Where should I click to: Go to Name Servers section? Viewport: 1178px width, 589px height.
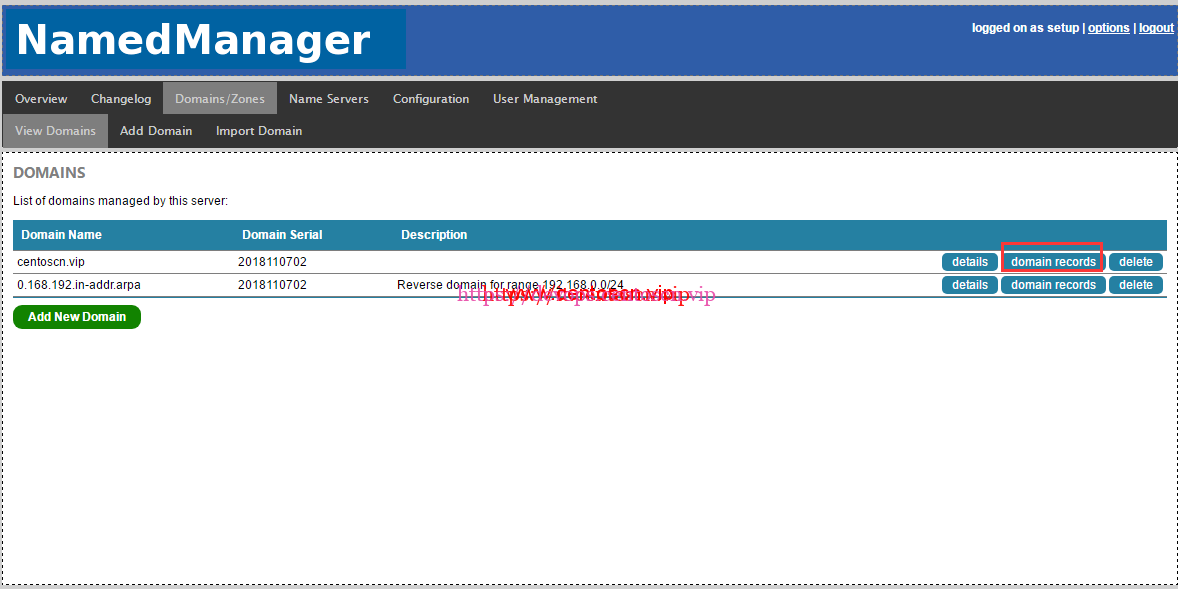pos(328,99)
